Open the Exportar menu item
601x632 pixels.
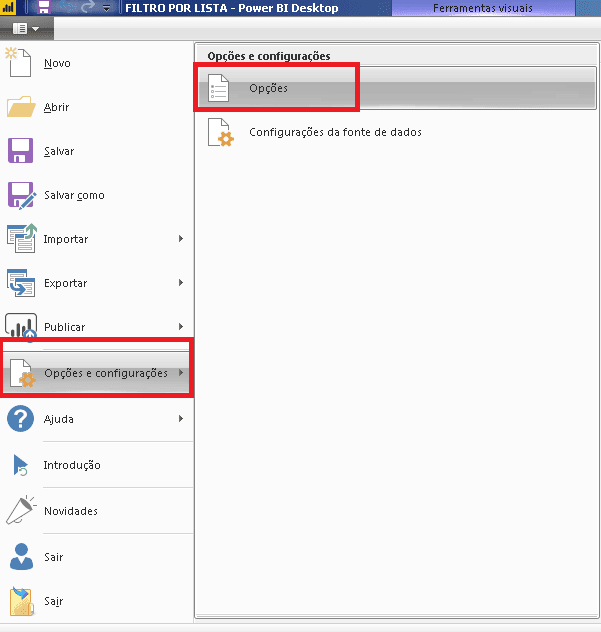click(x=97, y=283)
